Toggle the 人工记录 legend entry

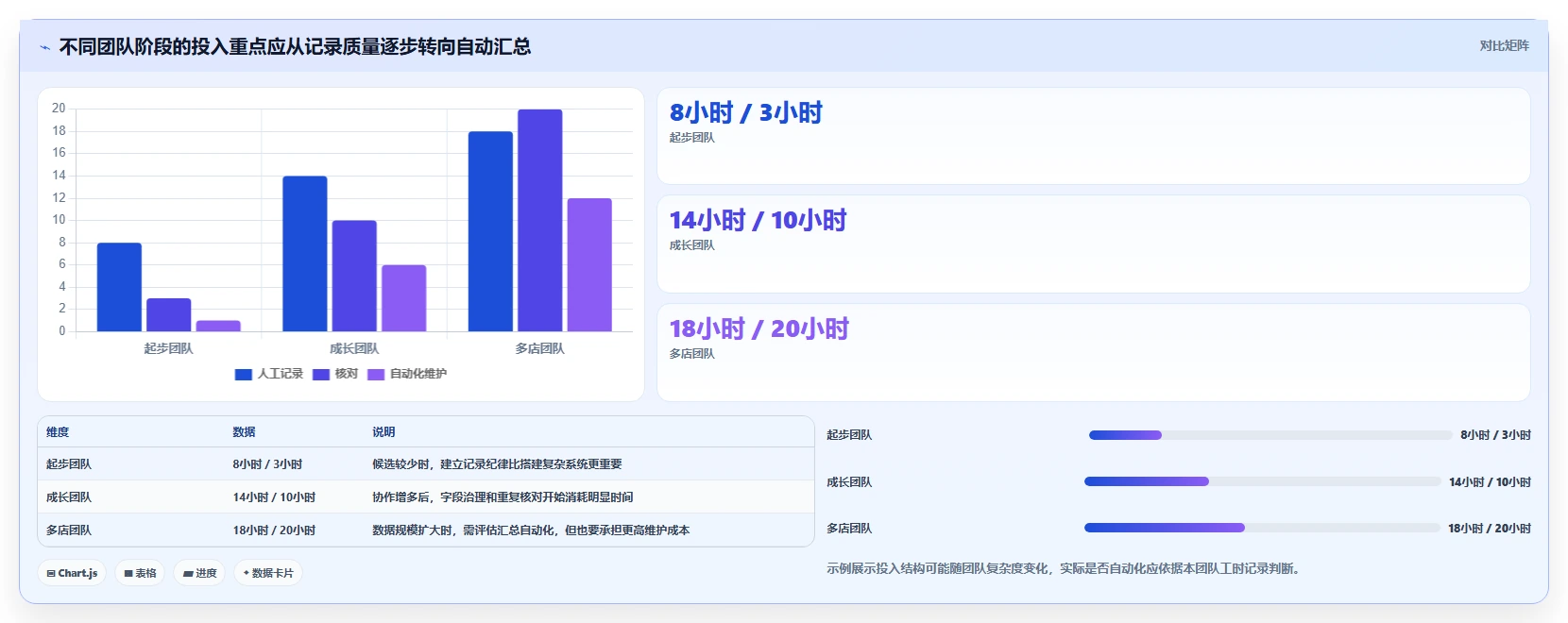click(269, 374)
